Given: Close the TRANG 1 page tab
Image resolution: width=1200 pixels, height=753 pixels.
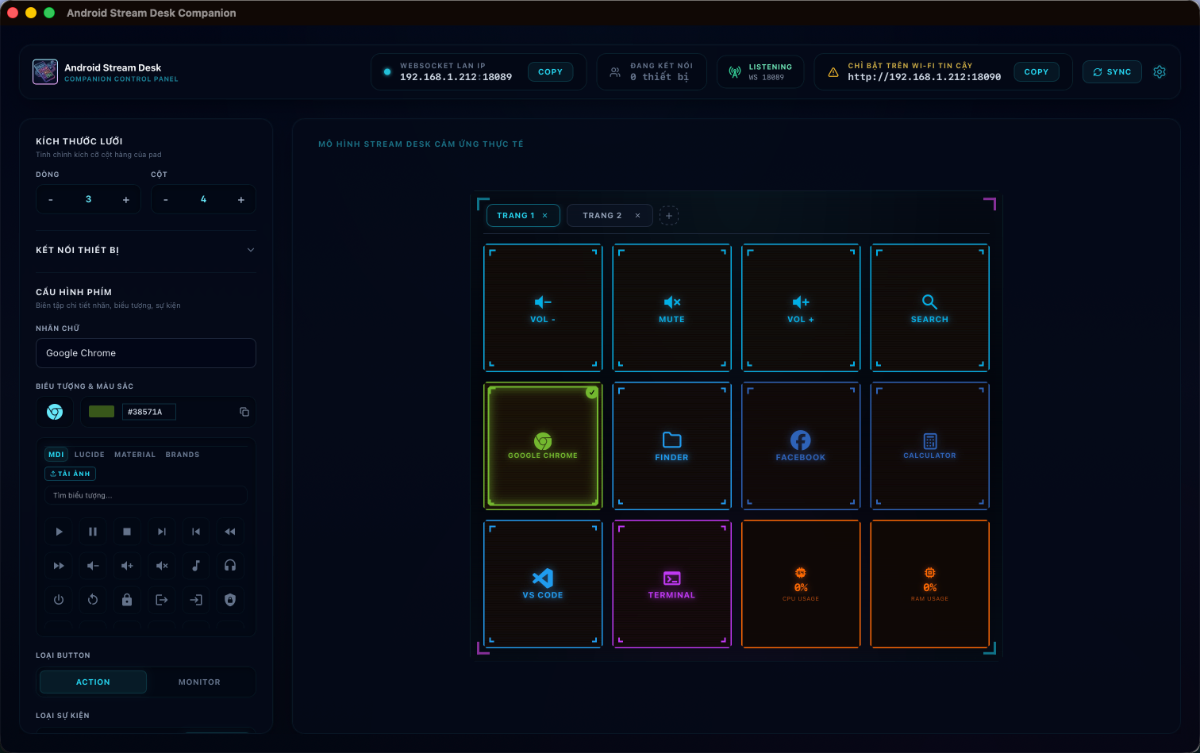Looking at the screenshot, I should 545,215.
